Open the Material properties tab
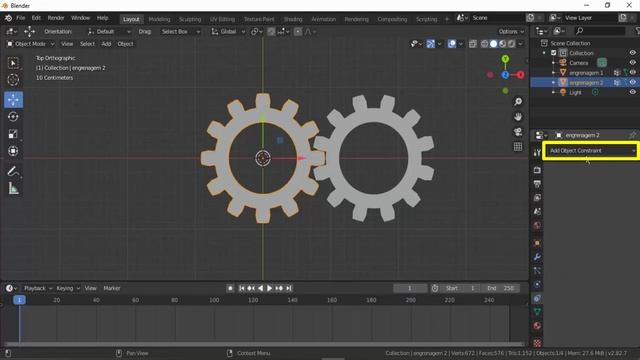Screen dimensions: 640x360 (537, 326)
